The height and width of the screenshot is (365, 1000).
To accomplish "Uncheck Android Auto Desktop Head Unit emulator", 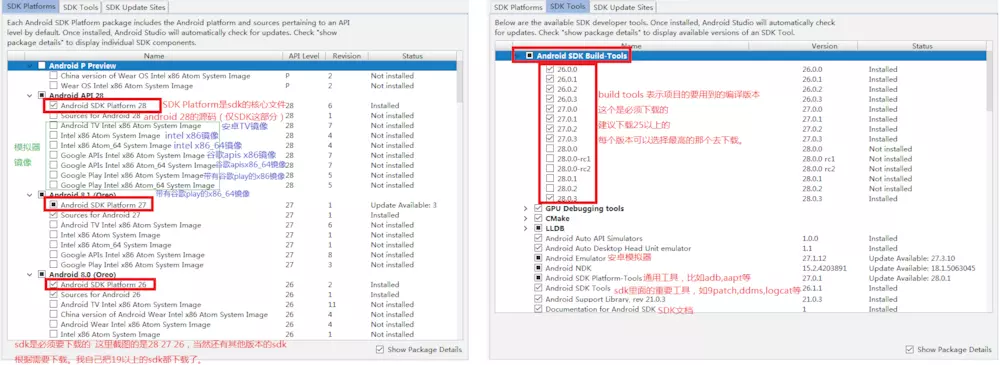I will tap(538, 248).
